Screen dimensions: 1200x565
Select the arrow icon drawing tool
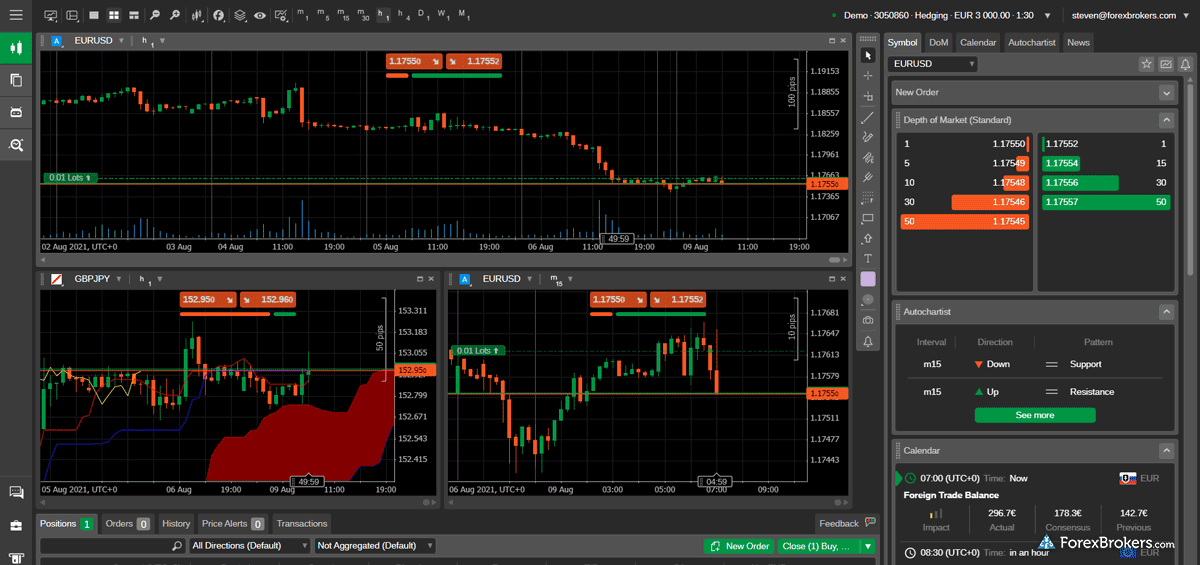point(867,238)
